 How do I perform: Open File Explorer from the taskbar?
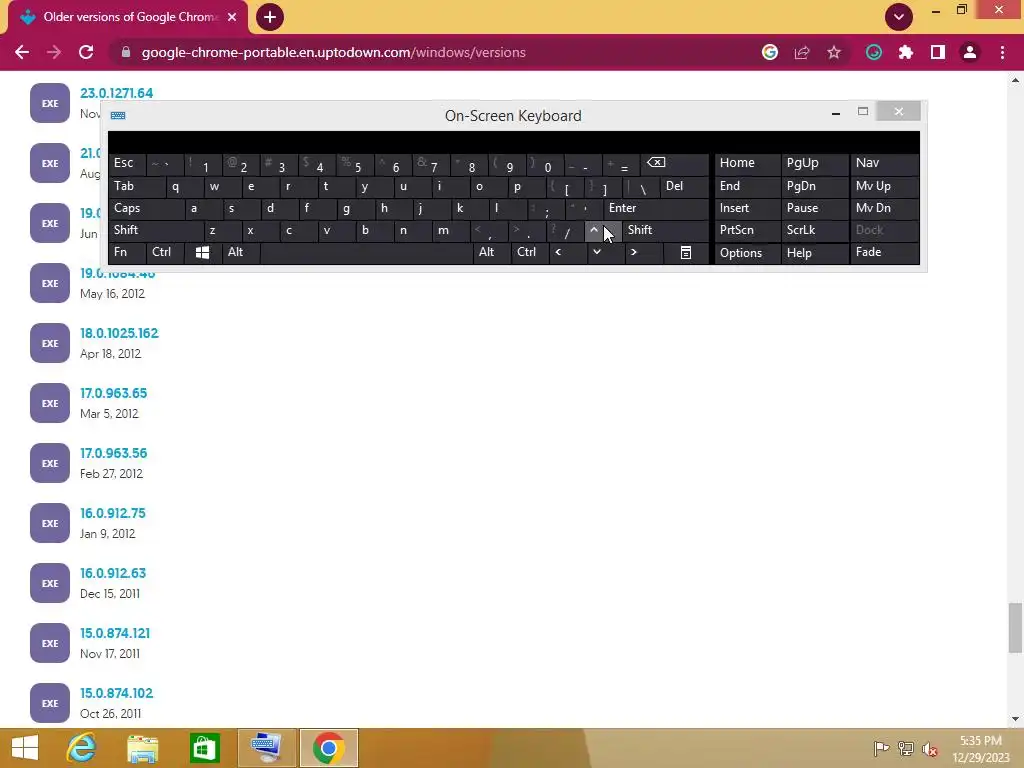pyautogui.click(x=142, y=748)
